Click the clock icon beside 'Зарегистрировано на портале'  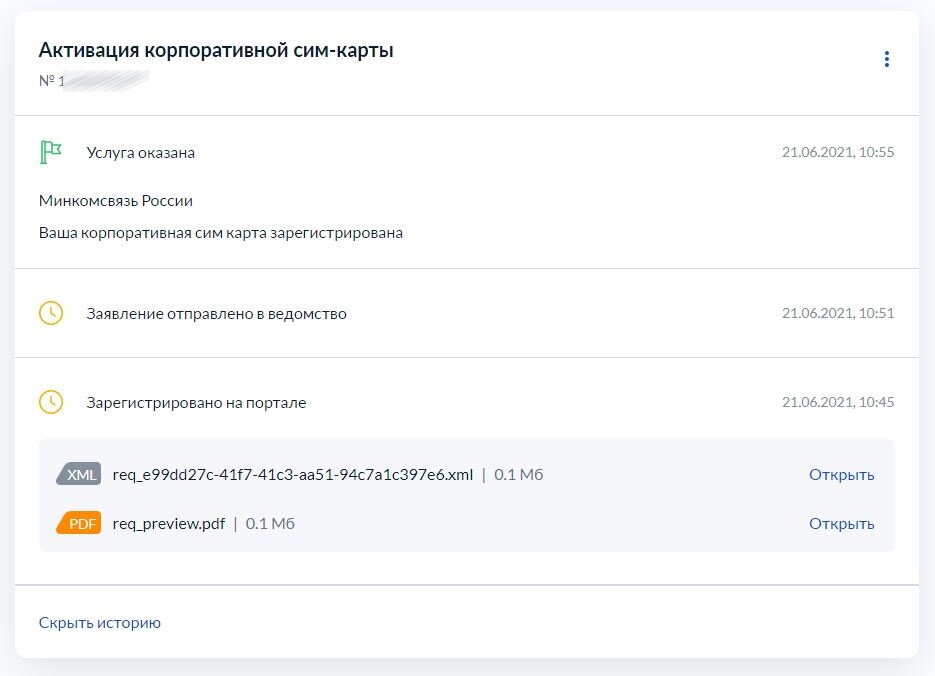click(x=50, y=402)
